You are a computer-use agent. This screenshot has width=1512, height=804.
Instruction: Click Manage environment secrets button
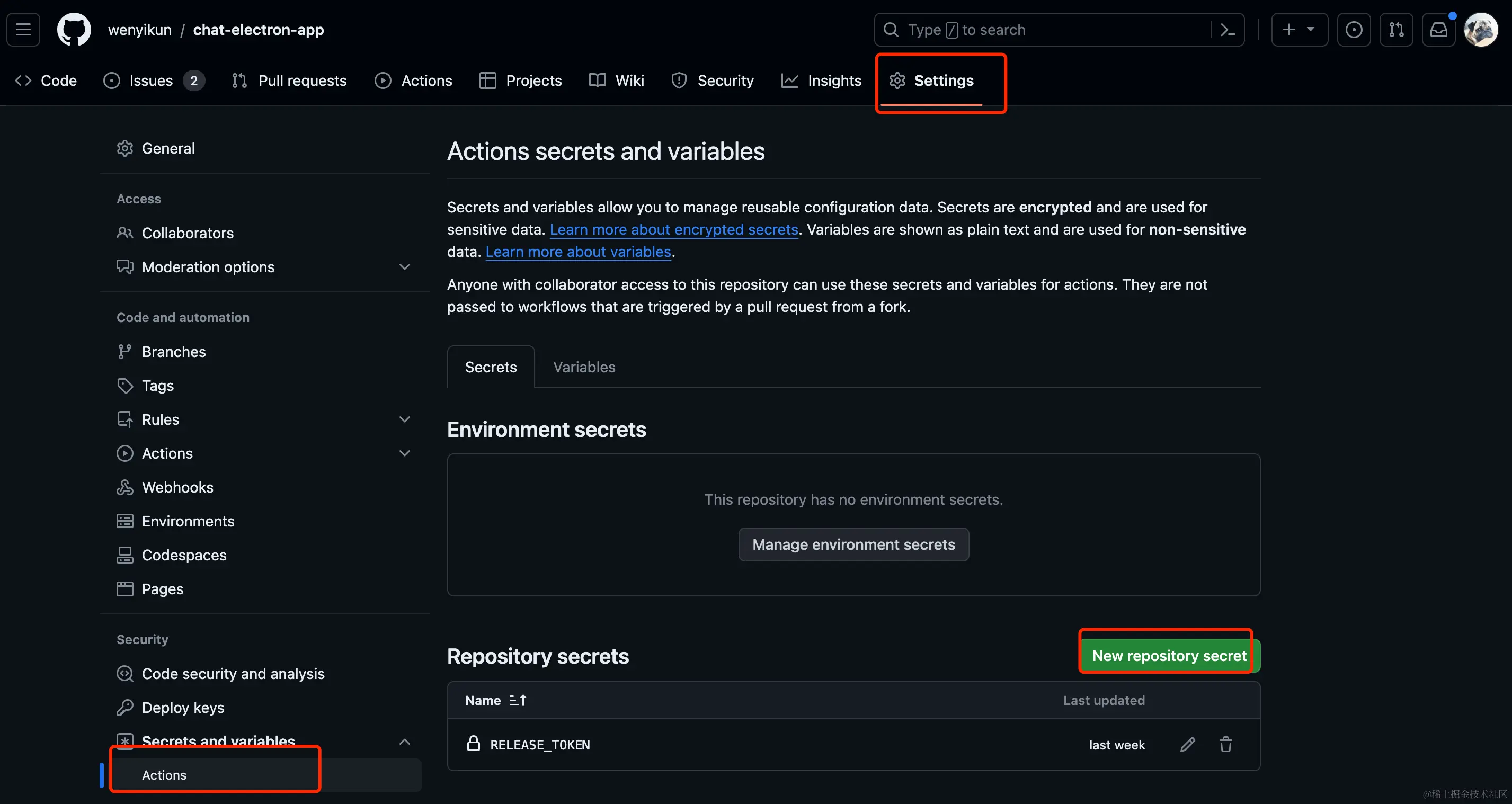[853, 544]
